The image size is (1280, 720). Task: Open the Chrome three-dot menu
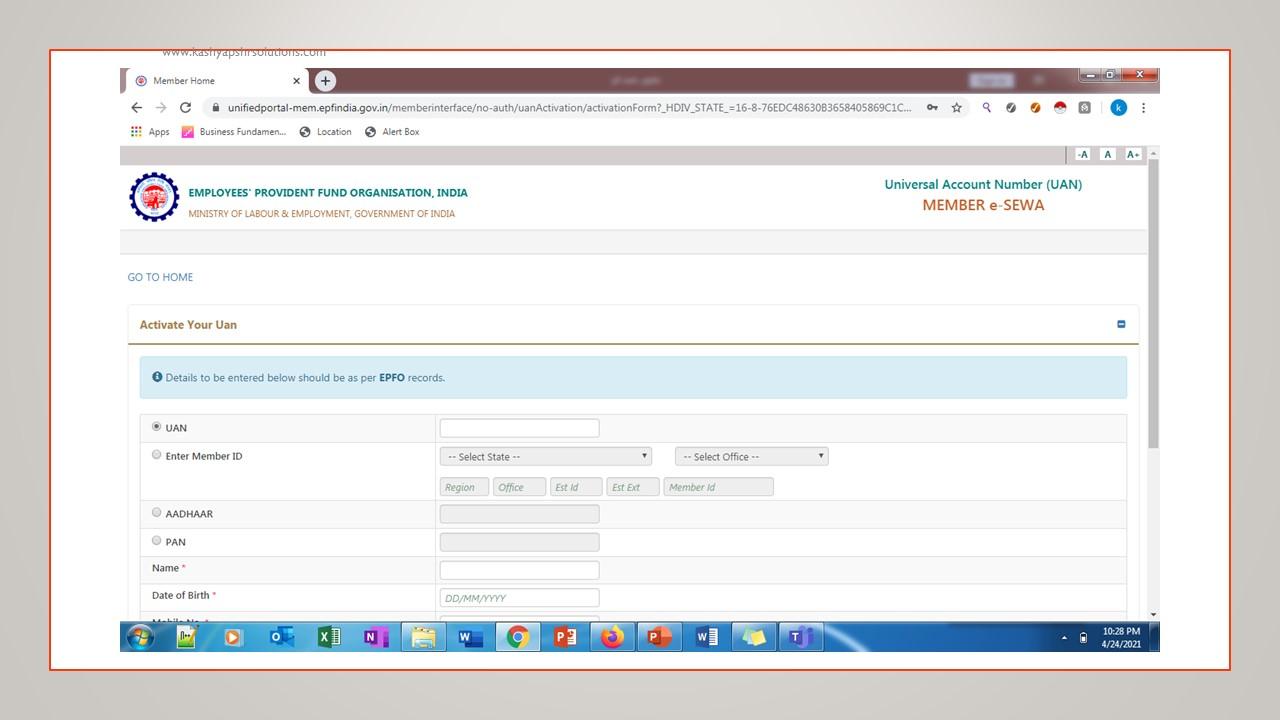click(1143, 108)
